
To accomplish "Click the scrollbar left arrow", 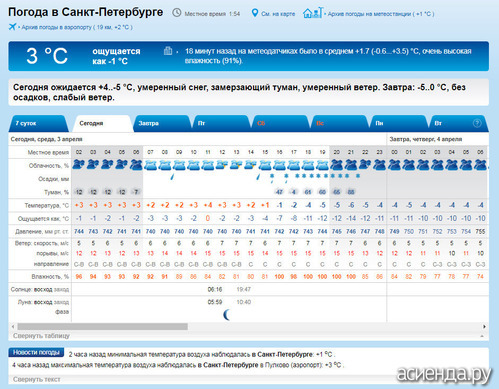I will click(x=13, y=327).
